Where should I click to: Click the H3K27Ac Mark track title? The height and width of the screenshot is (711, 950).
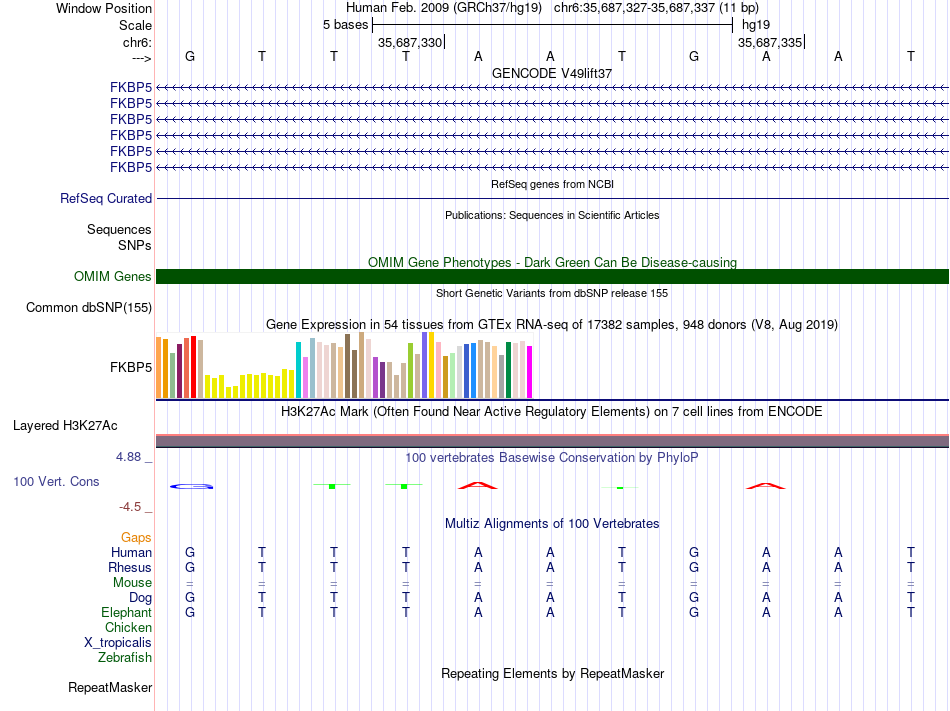[552, 412]
